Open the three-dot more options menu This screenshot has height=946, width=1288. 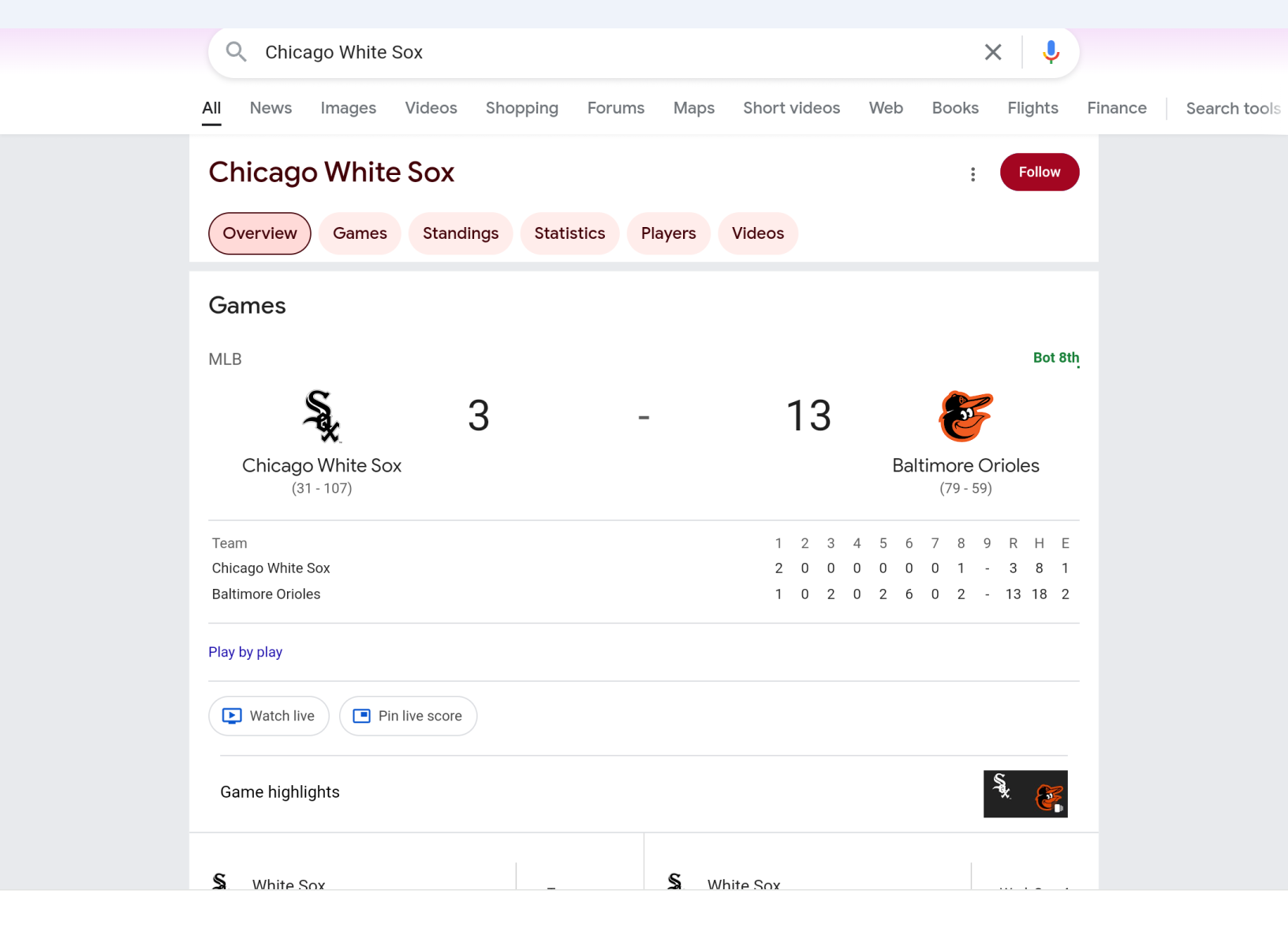(973, 174)
